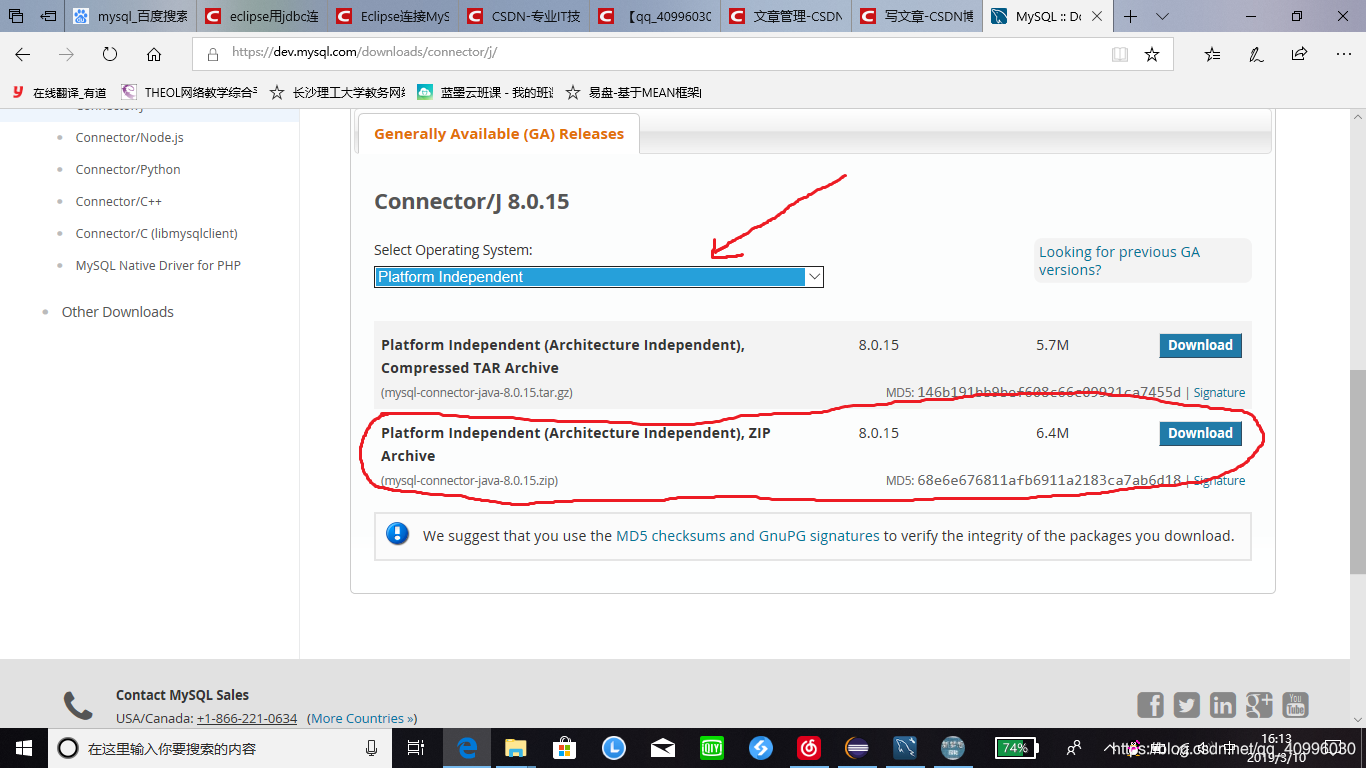This screenshot has height=768, width=1366.
Task: Open the More Countries link
Action: point(361,719)
